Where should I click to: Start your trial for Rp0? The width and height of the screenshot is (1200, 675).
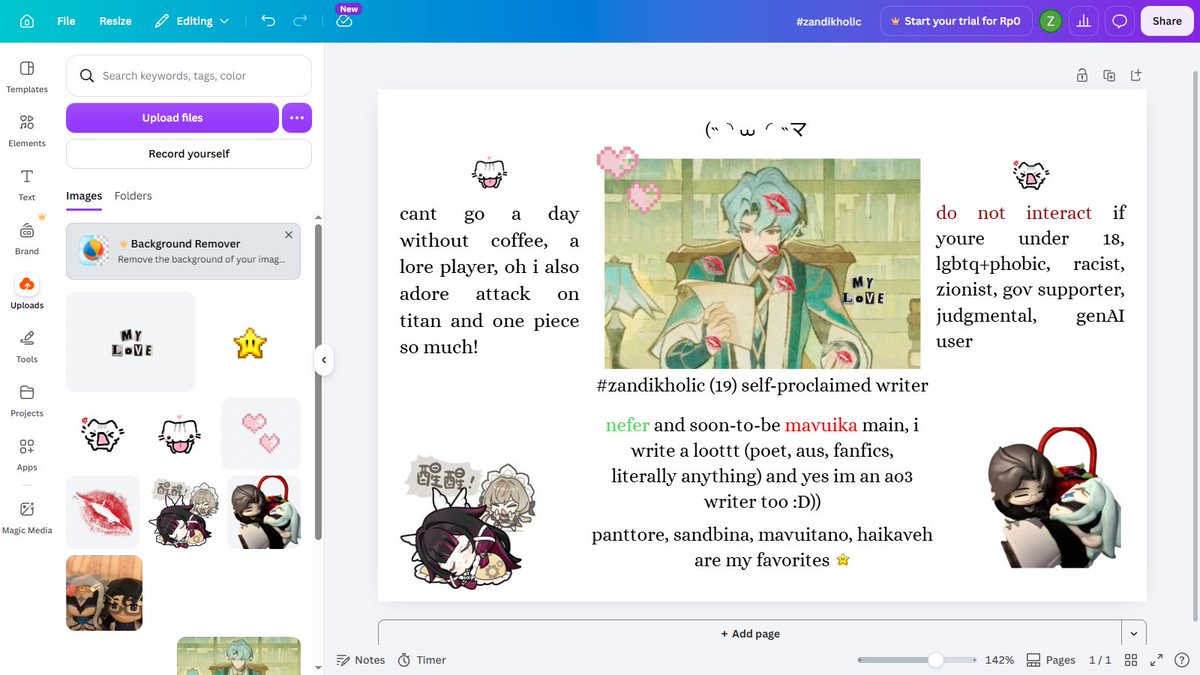coord(958,21)
